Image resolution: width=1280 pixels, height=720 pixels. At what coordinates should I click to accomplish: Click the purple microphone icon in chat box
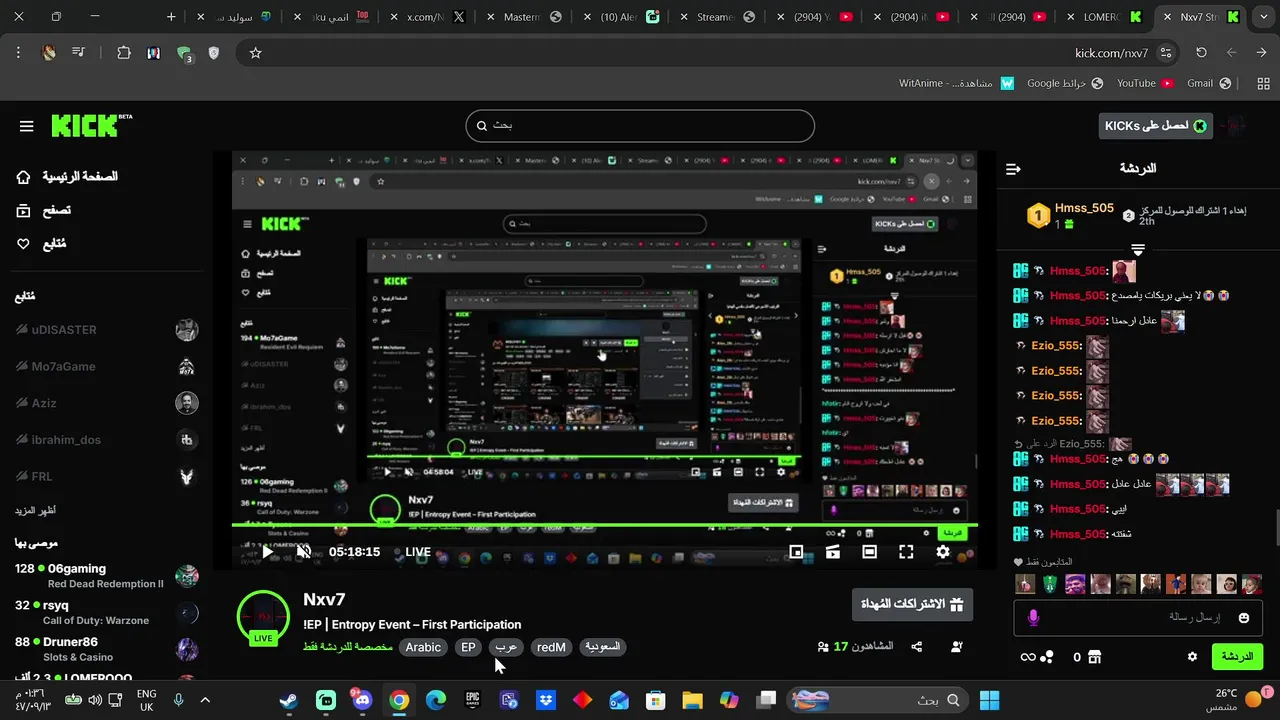point(1033,618)
